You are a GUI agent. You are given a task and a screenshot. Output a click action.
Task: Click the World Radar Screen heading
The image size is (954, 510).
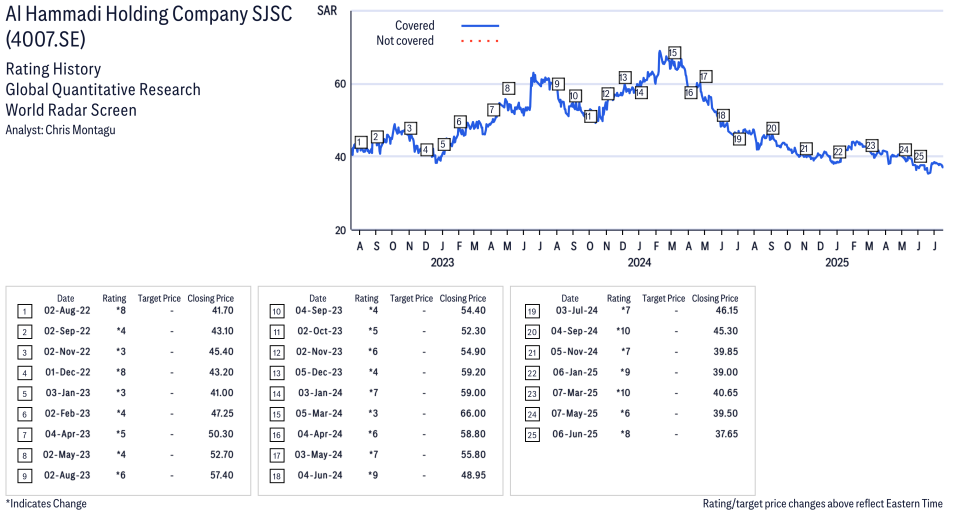(71, 110)
